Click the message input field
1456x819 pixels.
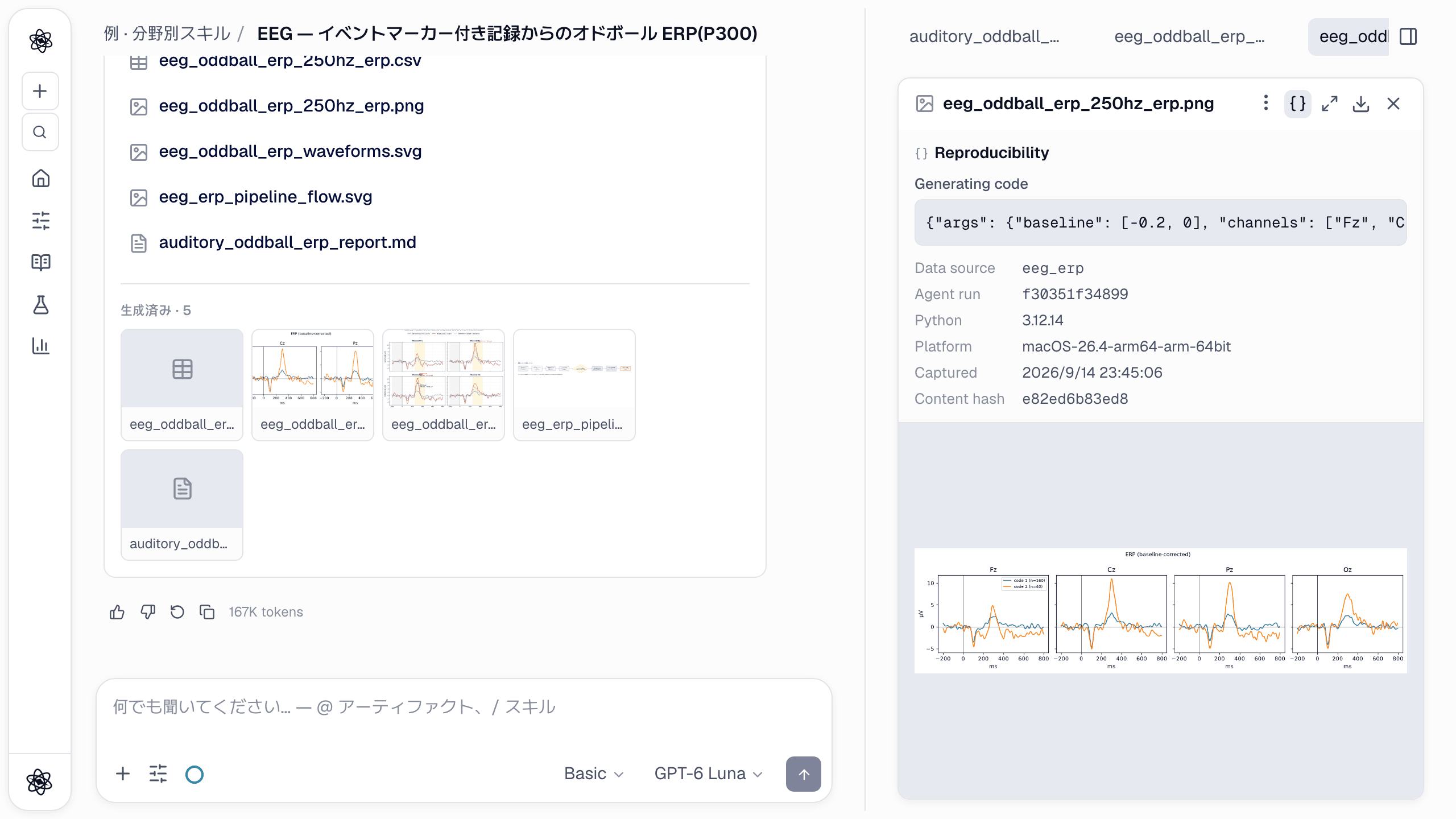(x=464, y=707)
